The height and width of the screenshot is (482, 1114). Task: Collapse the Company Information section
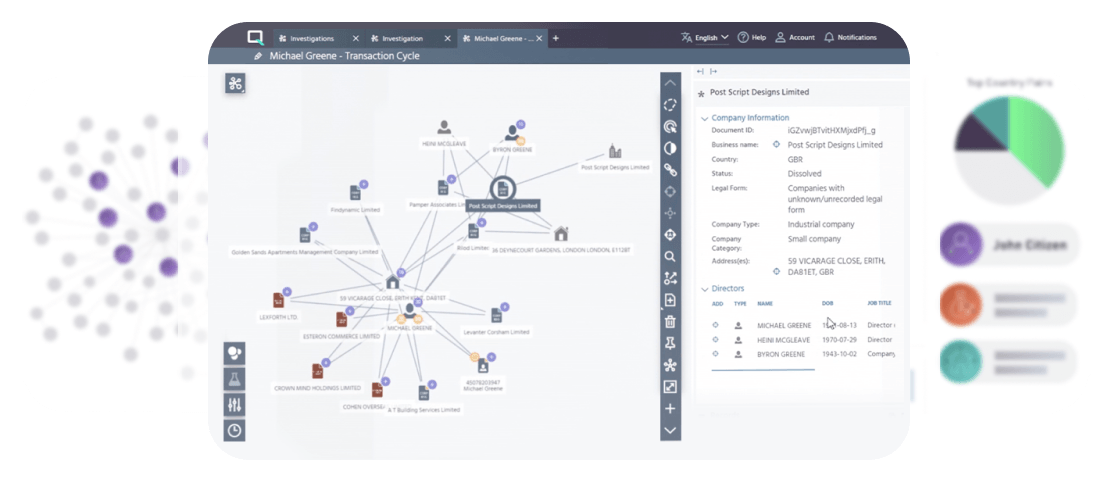tap(704, 118)
